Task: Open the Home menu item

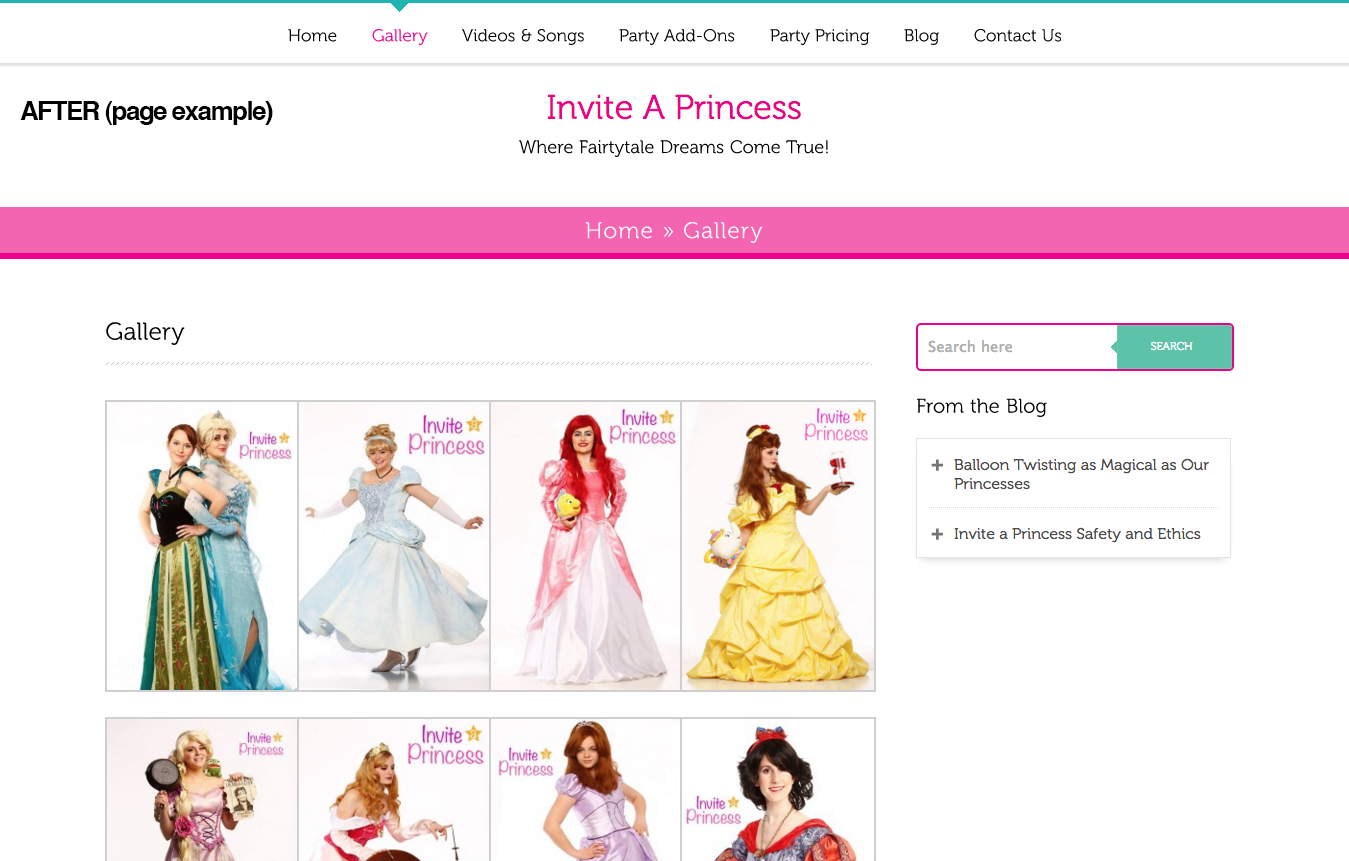Action: click(x=312, y=36)
